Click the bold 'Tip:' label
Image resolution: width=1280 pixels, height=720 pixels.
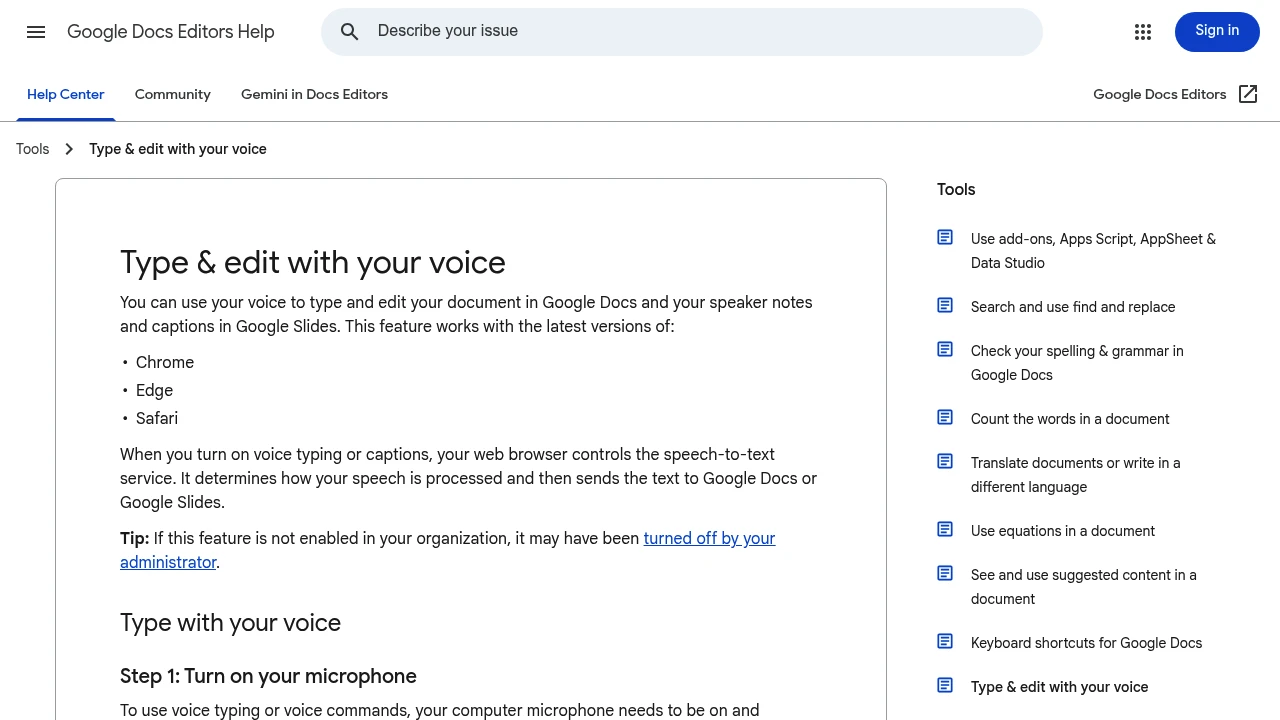[134, 539]
